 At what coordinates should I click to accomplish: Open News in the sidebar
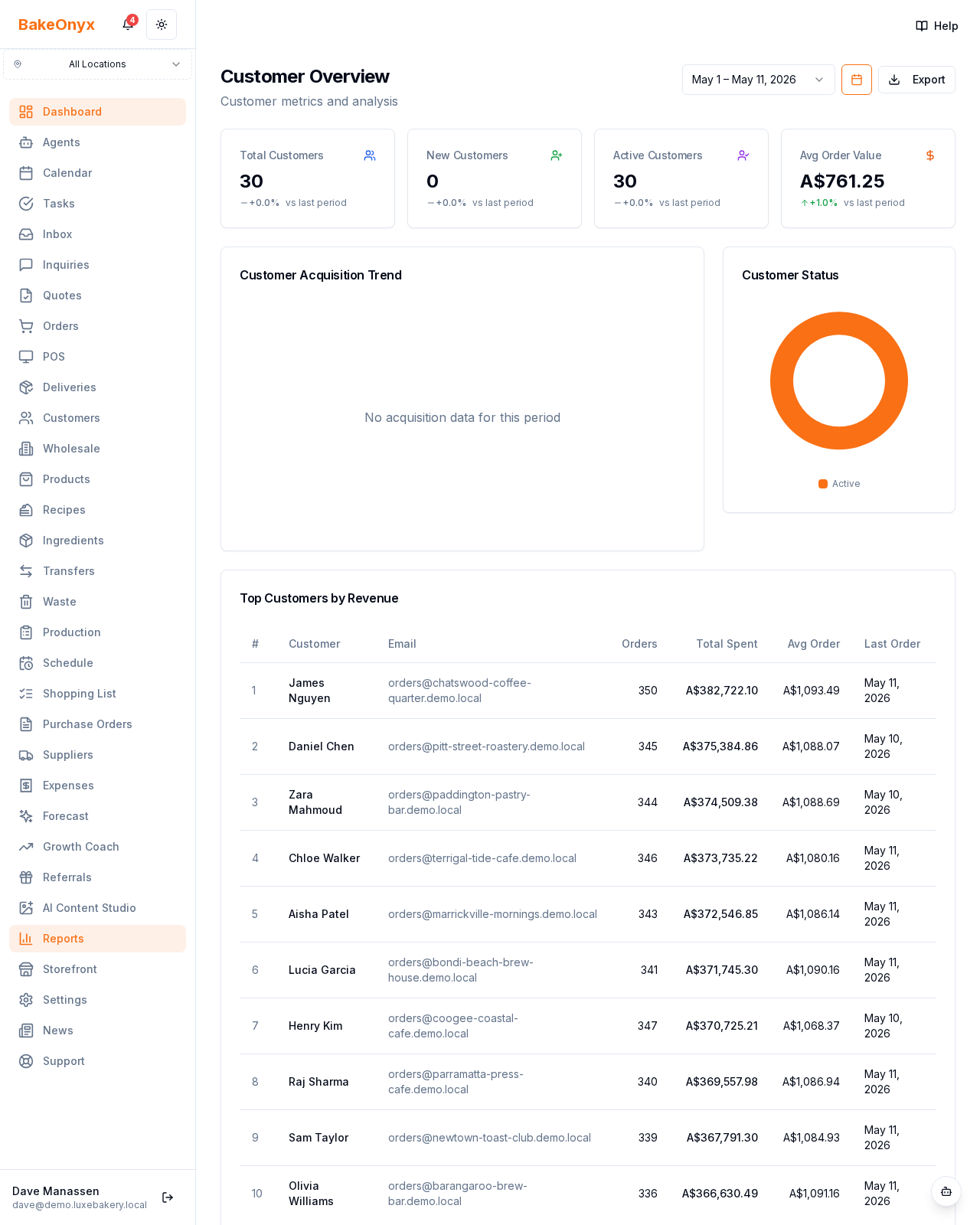[x=97, y=1031]
